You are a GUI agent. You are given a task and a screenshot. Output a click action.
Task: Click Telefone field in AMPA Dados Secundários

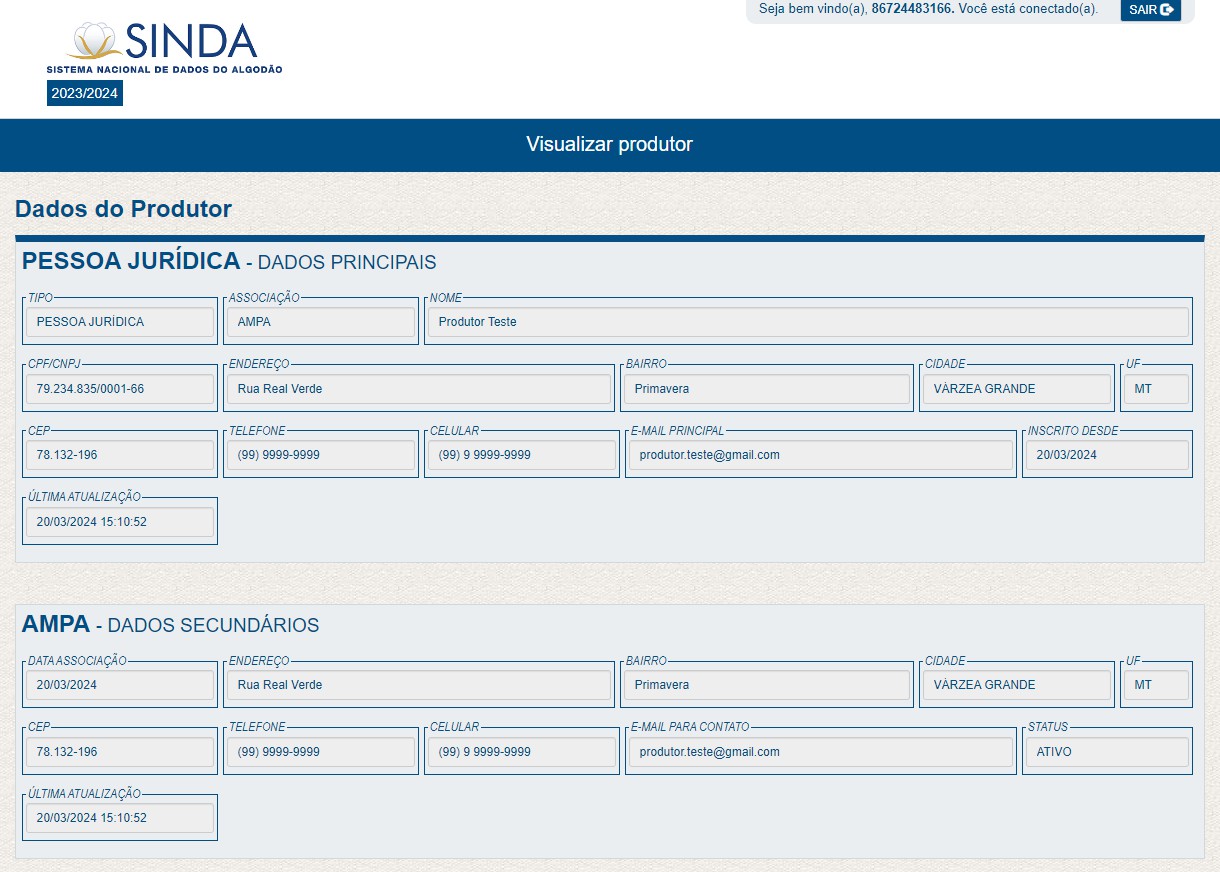point(320,752)
